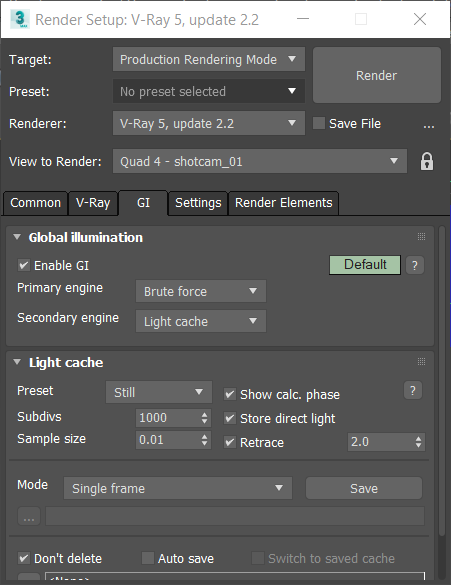This screenshot has height=585, width=451.
Task: Click the Render button
Action: [377, 75]
